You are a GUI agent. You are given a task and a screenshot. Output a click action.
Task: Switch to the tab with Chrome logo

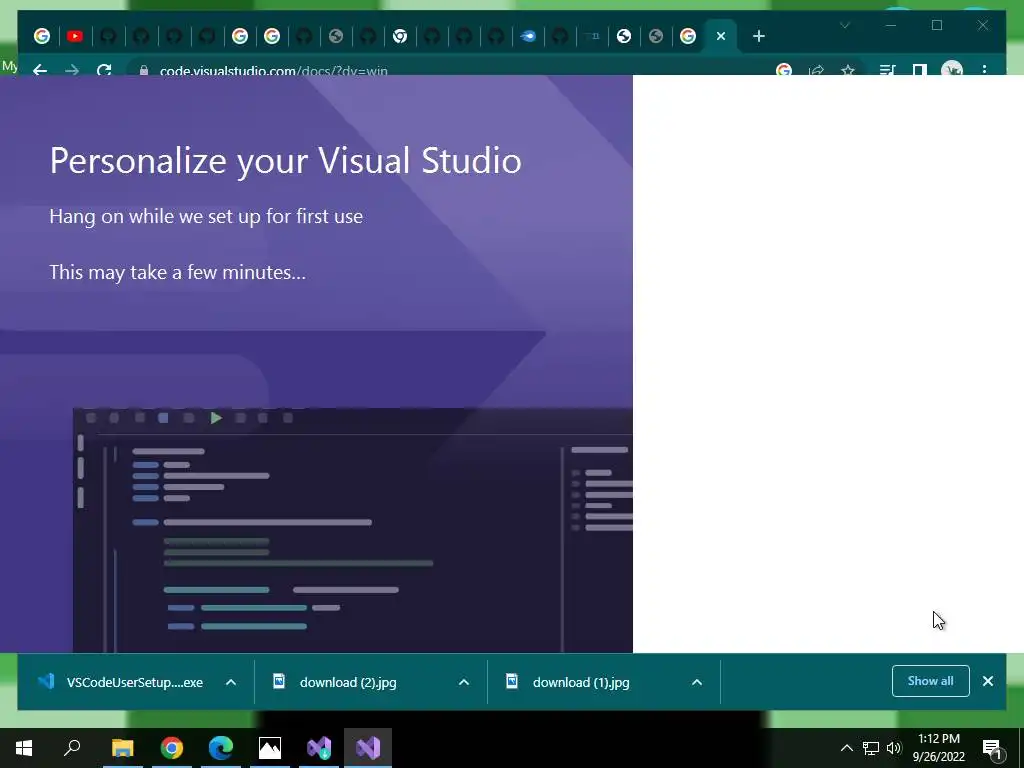[400, 37]
